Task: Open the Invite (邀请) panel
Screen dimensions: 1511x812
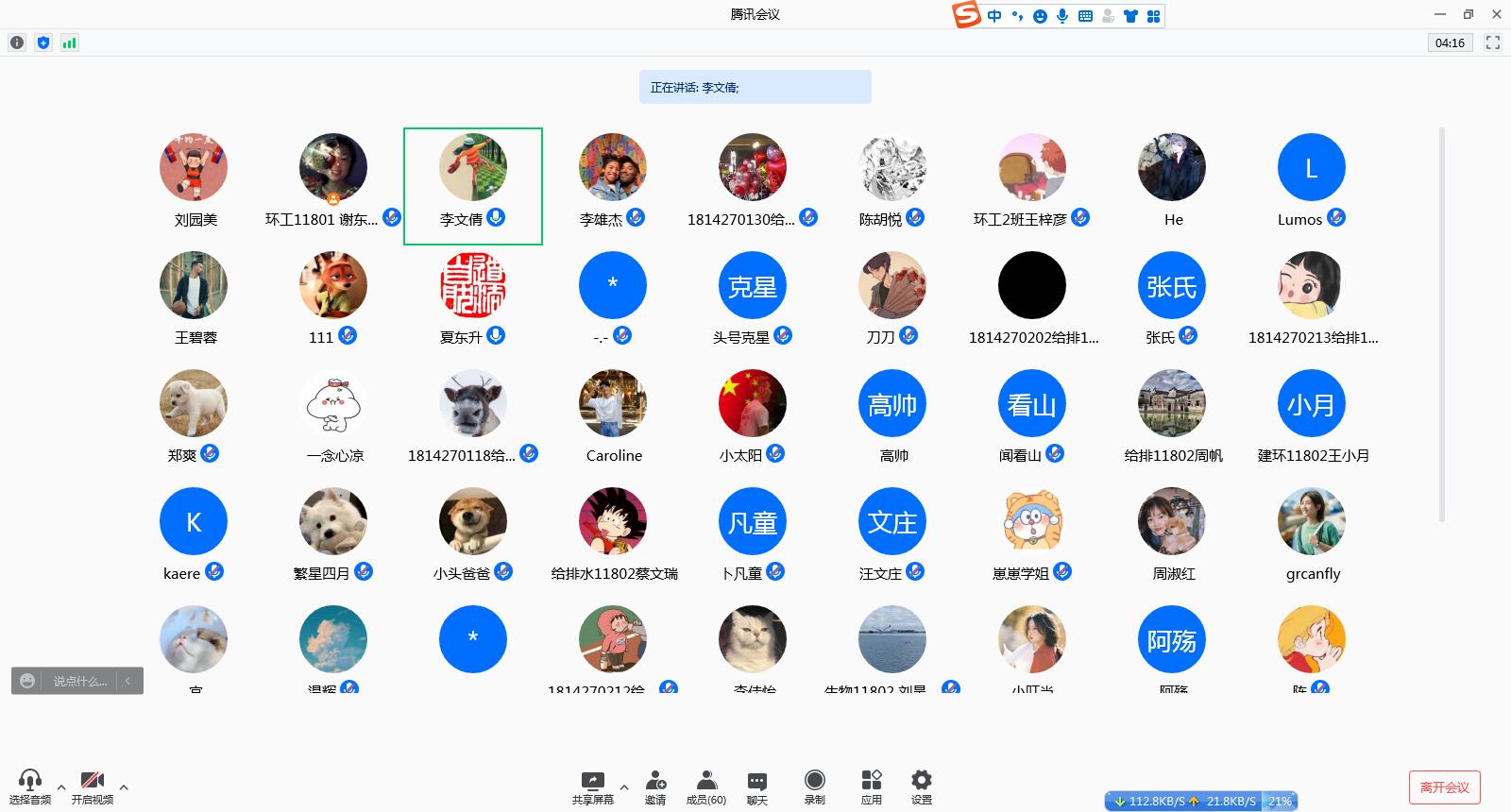Action: [x=655, y=787]
